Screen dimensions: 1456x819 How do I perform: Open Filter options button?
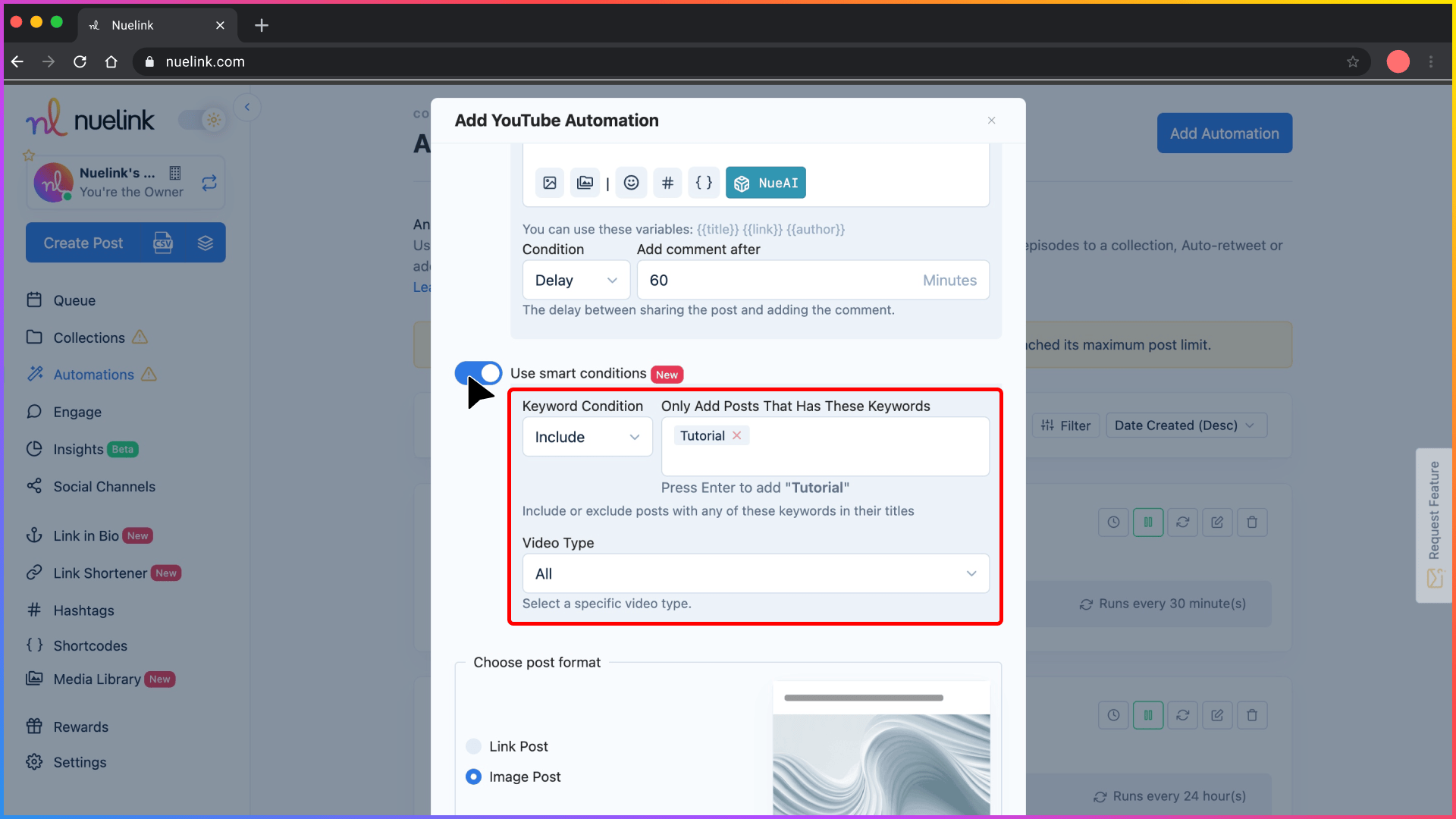click(x=1065, y=426)
